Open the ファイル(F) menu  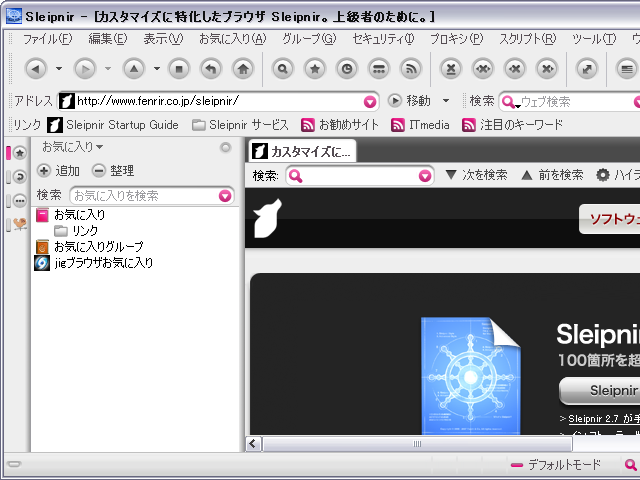point(47,39)
